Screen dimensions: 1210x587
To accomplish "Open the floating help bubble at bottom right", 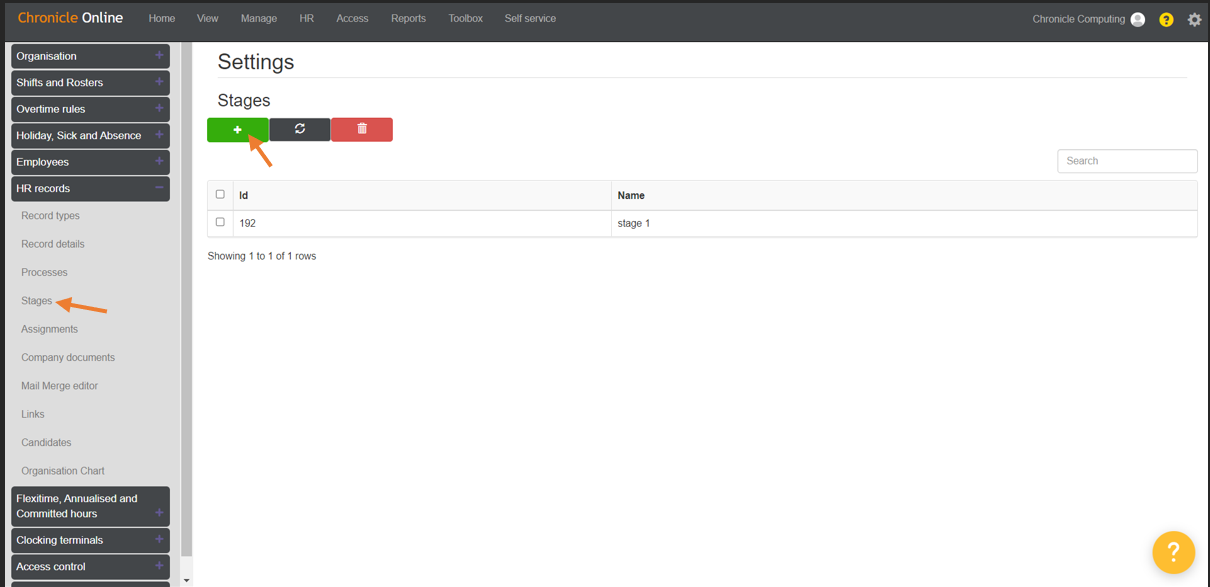I will pos(1174,552).
